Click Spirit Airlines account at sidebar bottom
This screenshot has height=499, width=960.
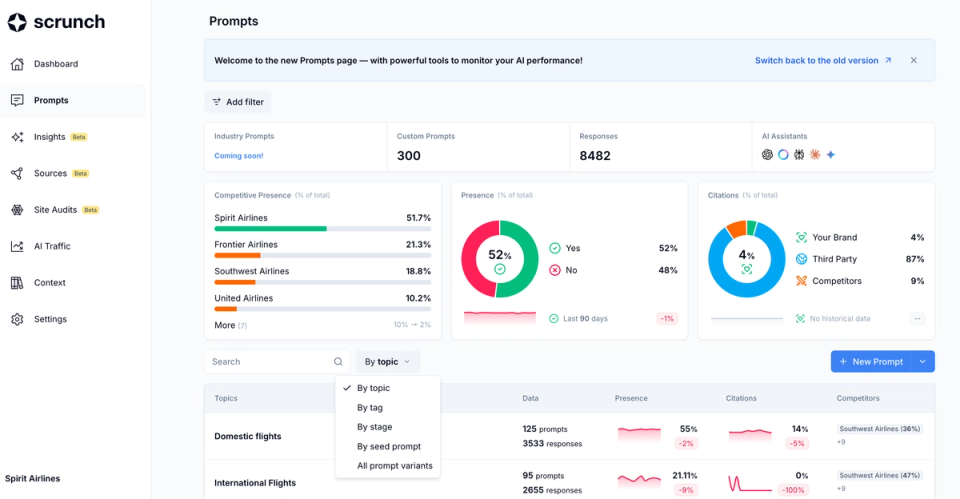pos(32,479)
